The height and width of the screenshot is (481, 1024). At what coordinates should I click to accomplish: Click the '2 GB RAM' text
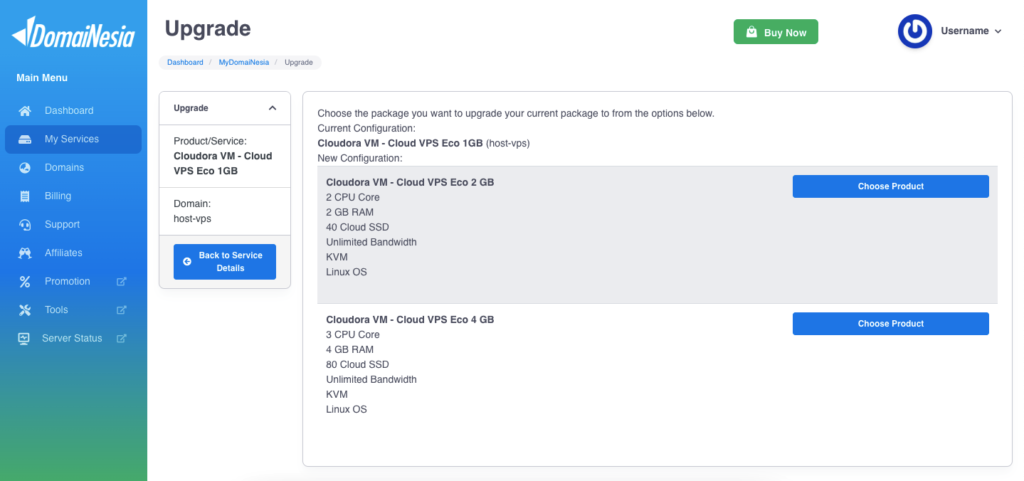[349, 212]
